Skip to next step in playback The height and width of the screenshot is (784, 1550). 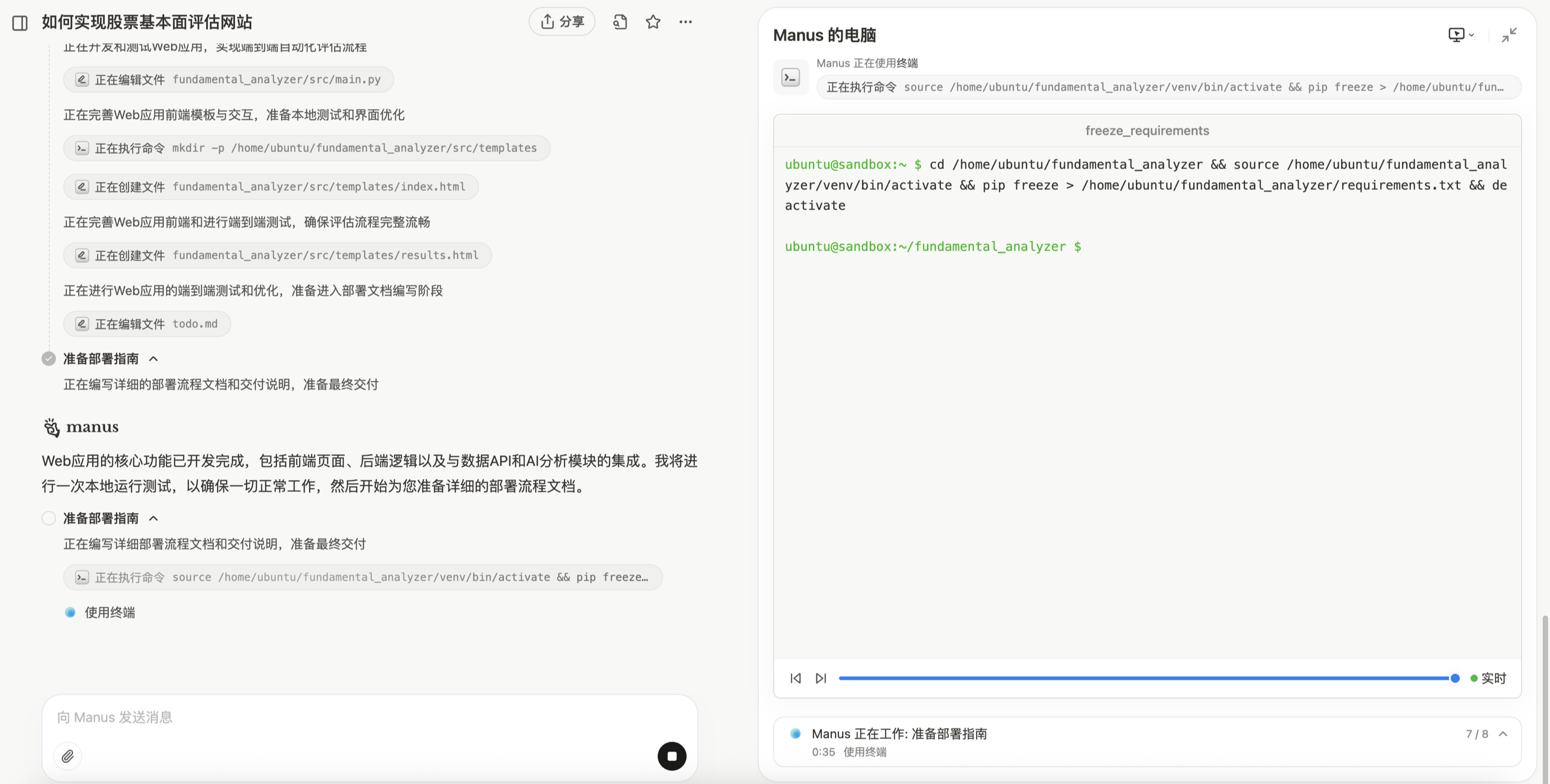coord(821,678)
